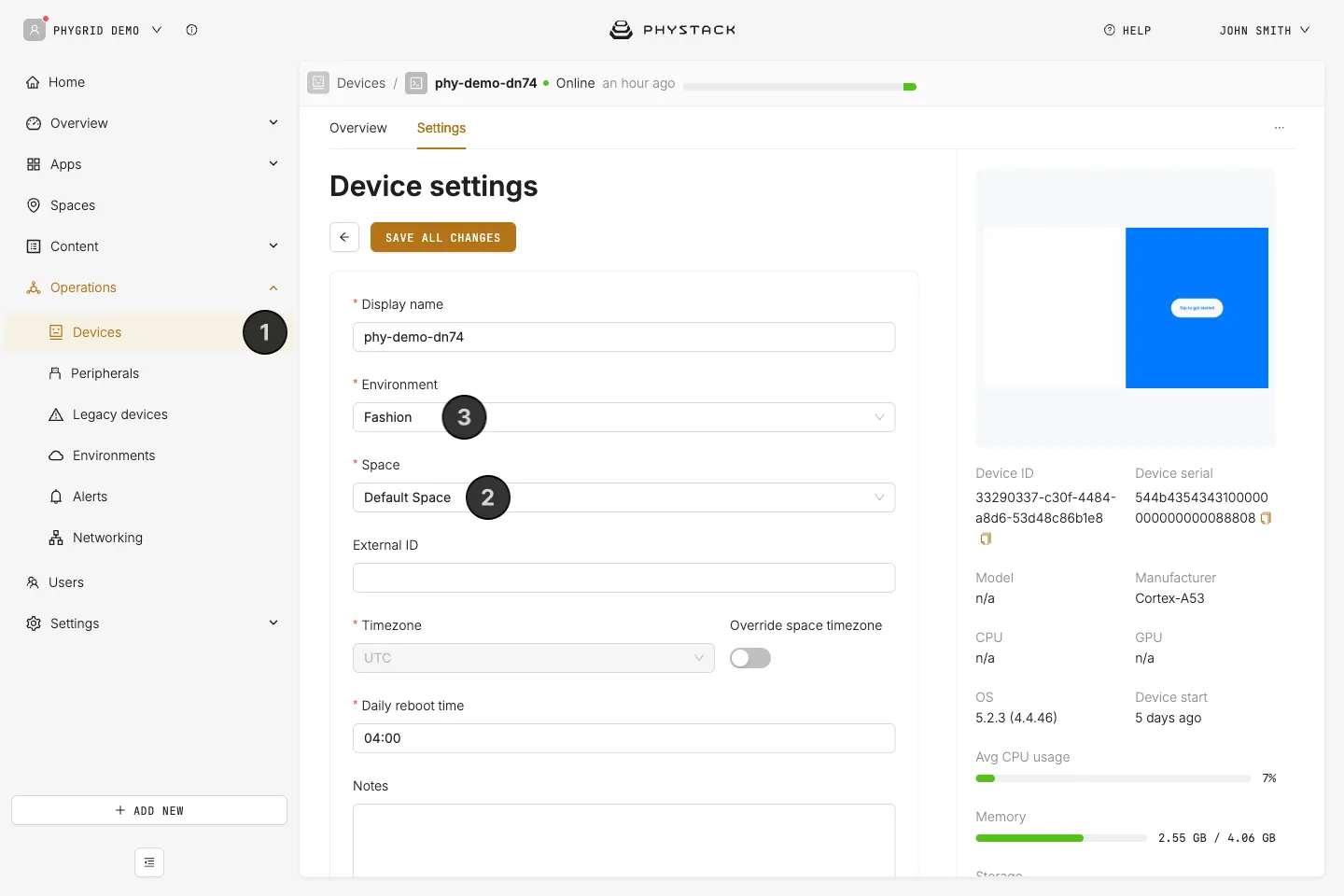
Task: Open the John Smith user menu
Action: (1265, 30)
